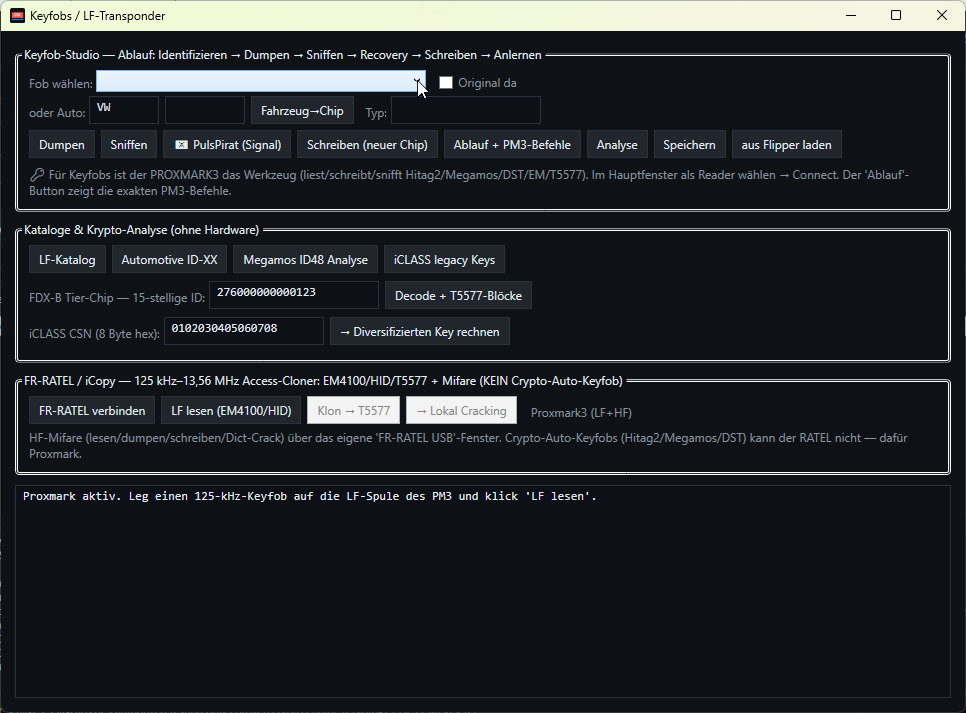The width and height of the screenshot is (966, 713).
Task: Open the 'Fob wählen' dropdown list
Action: tap(261, 81)
